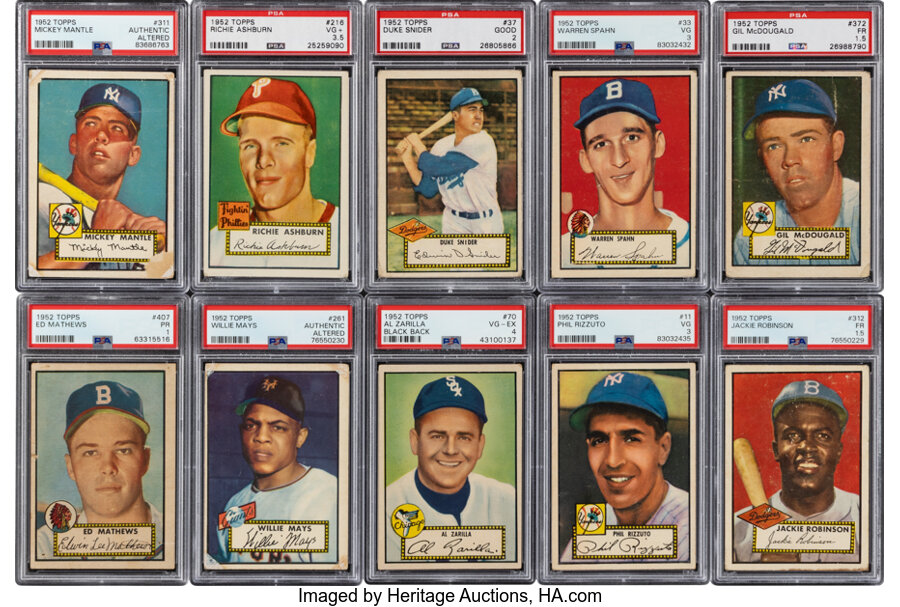Screen dimensions: 900x607
Task: Select the Al Zarilla card portrait
Action: pos(450,467)
